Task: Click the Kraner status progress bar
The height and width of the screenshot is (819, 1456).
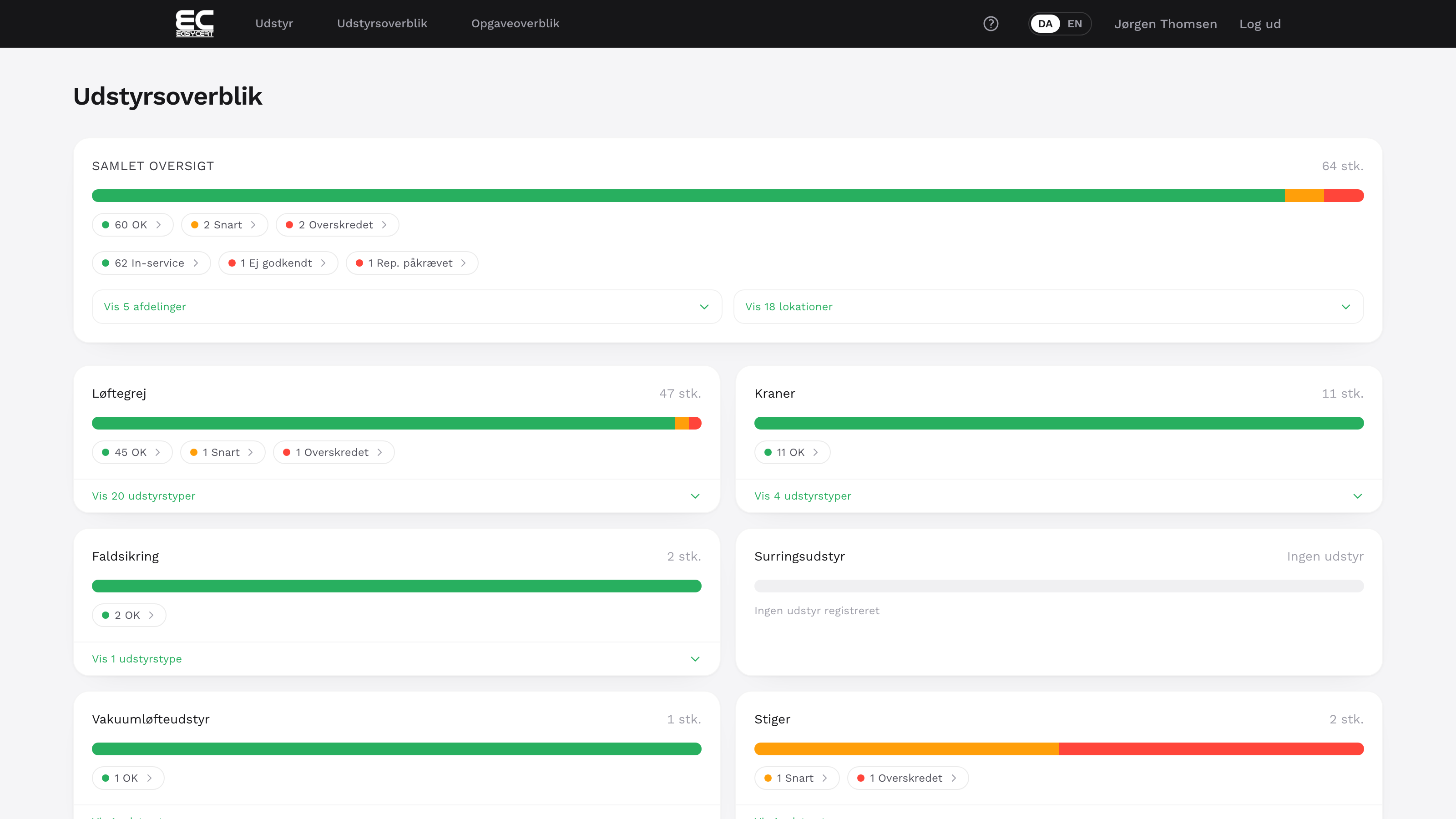Action: [x=1059, y=423]
